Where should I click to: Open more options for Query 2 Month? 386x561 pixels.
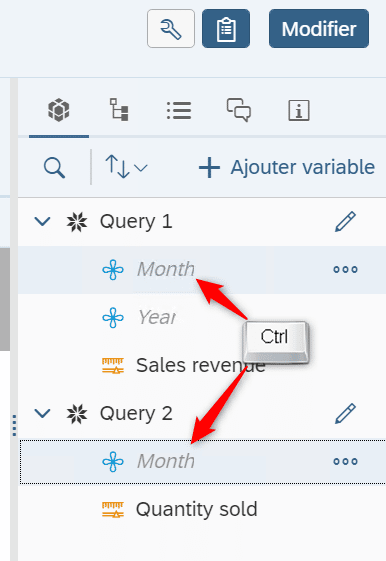point(345,462)
